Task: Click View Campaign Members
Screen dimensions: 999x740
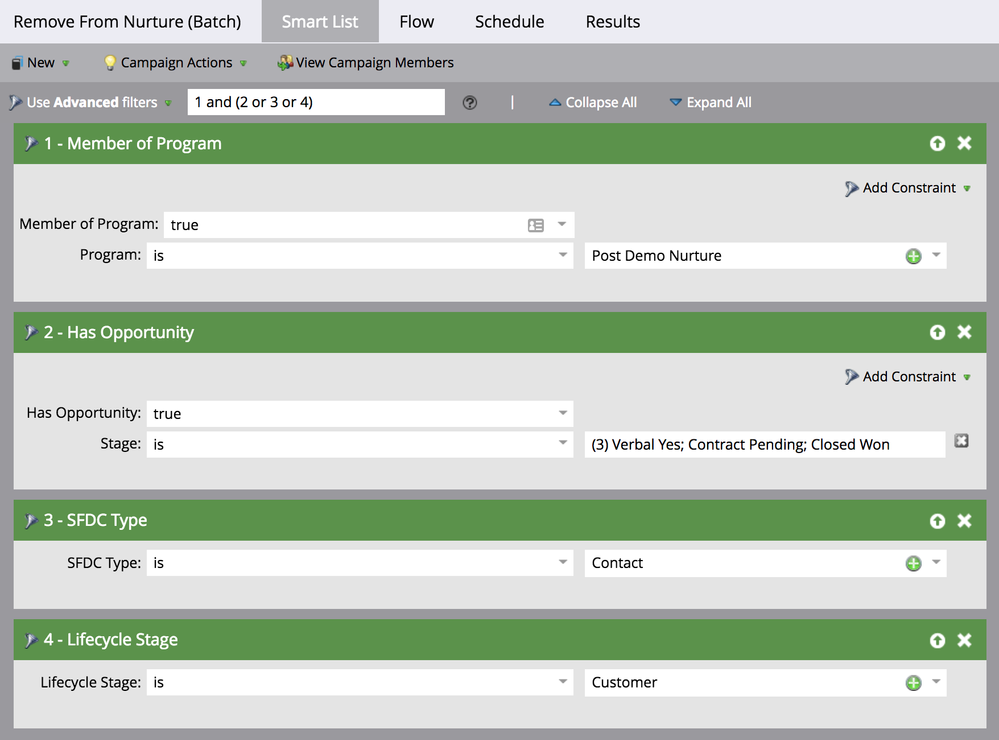Action: click(366, 63)
